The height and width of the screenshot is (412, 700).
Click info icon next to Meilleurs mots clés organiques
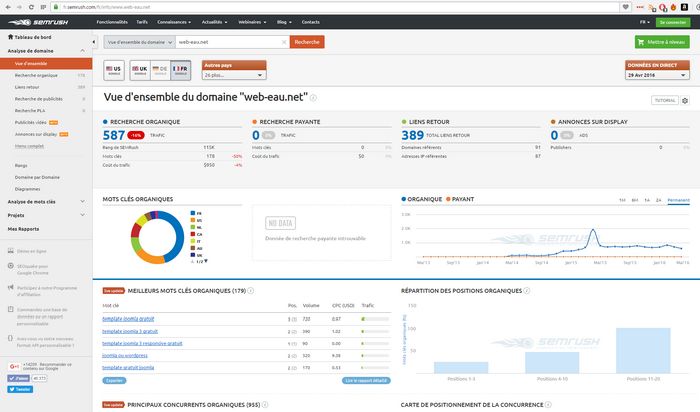coord(251,291)
